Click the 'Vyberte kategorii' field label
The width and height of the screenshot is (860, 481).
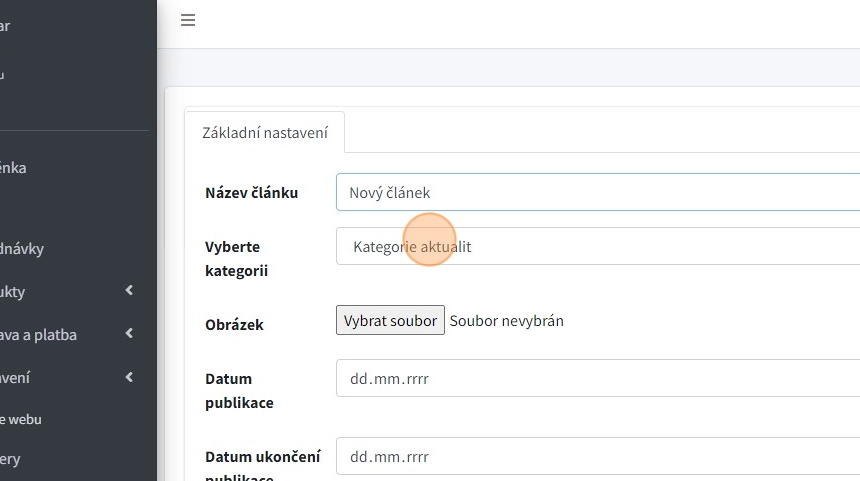pos(237,258)
